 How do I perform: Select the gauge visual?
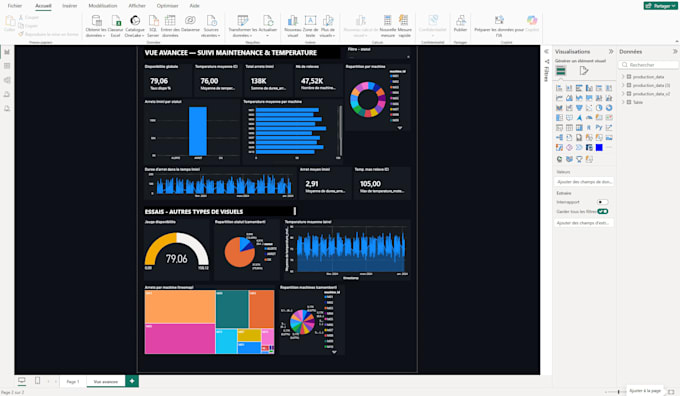coord(589,118)
